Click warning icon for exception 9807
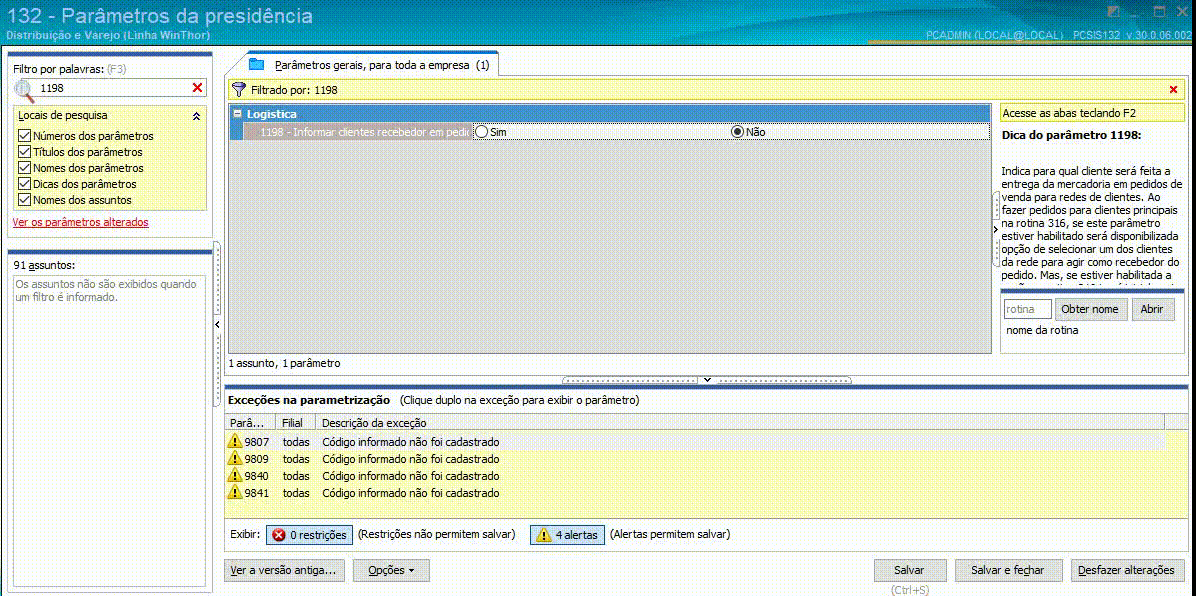 [235, 443]
